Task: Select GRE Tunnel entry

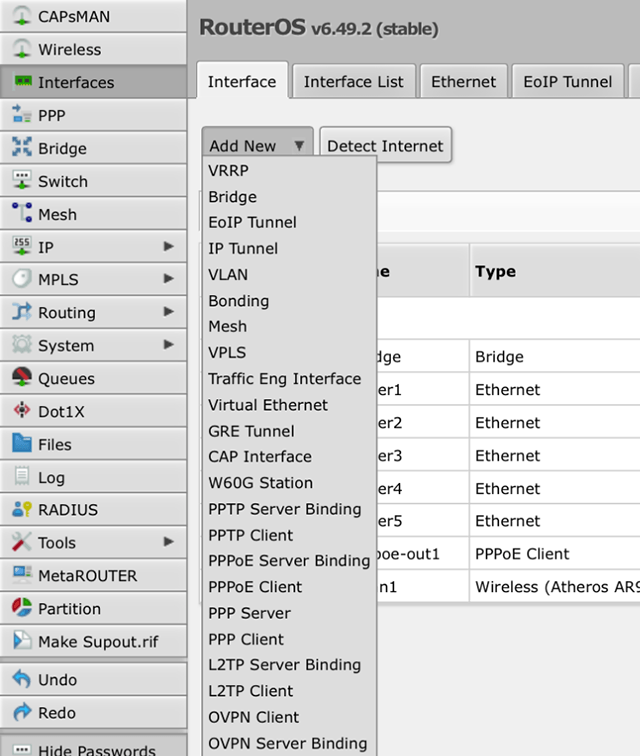Action: coord(289,431)
